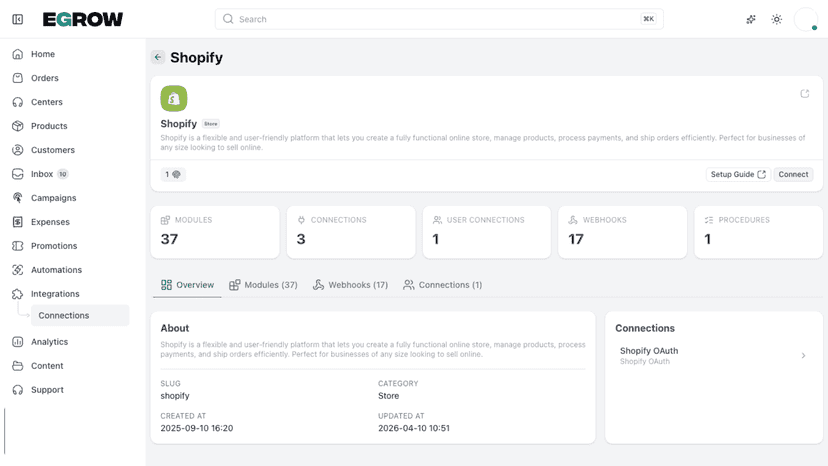Click the Modules 37 stat card
Screen dimensions: 828x466
click(215, 232)
